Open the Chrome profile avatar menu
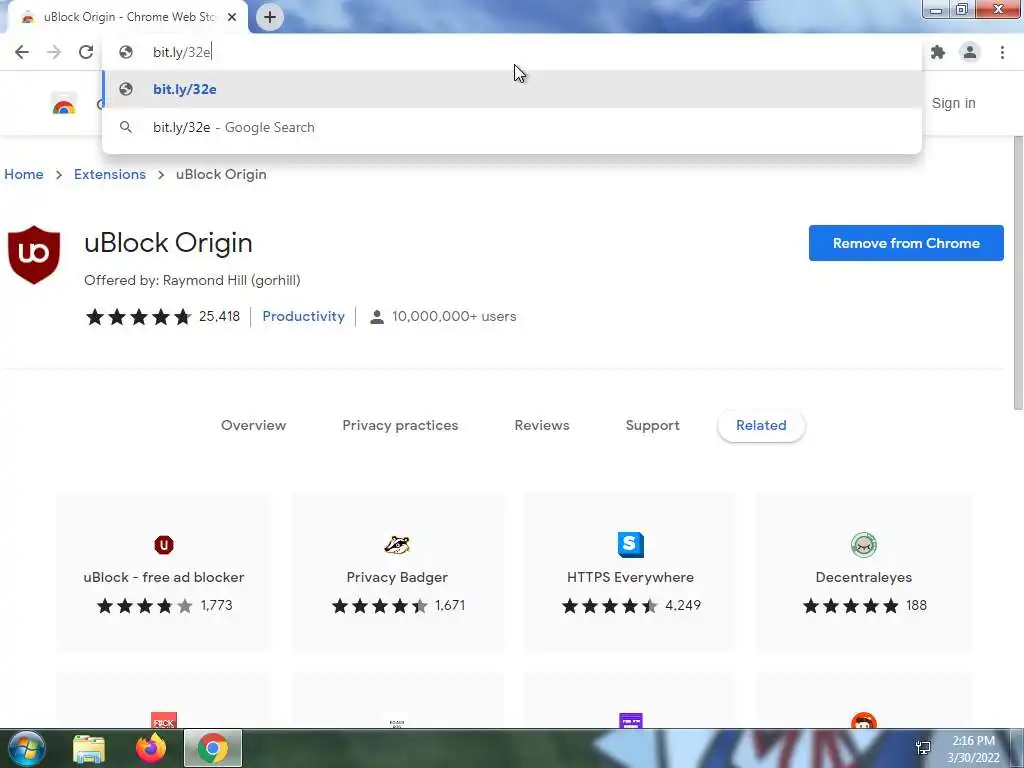 (x=970, y=52)
